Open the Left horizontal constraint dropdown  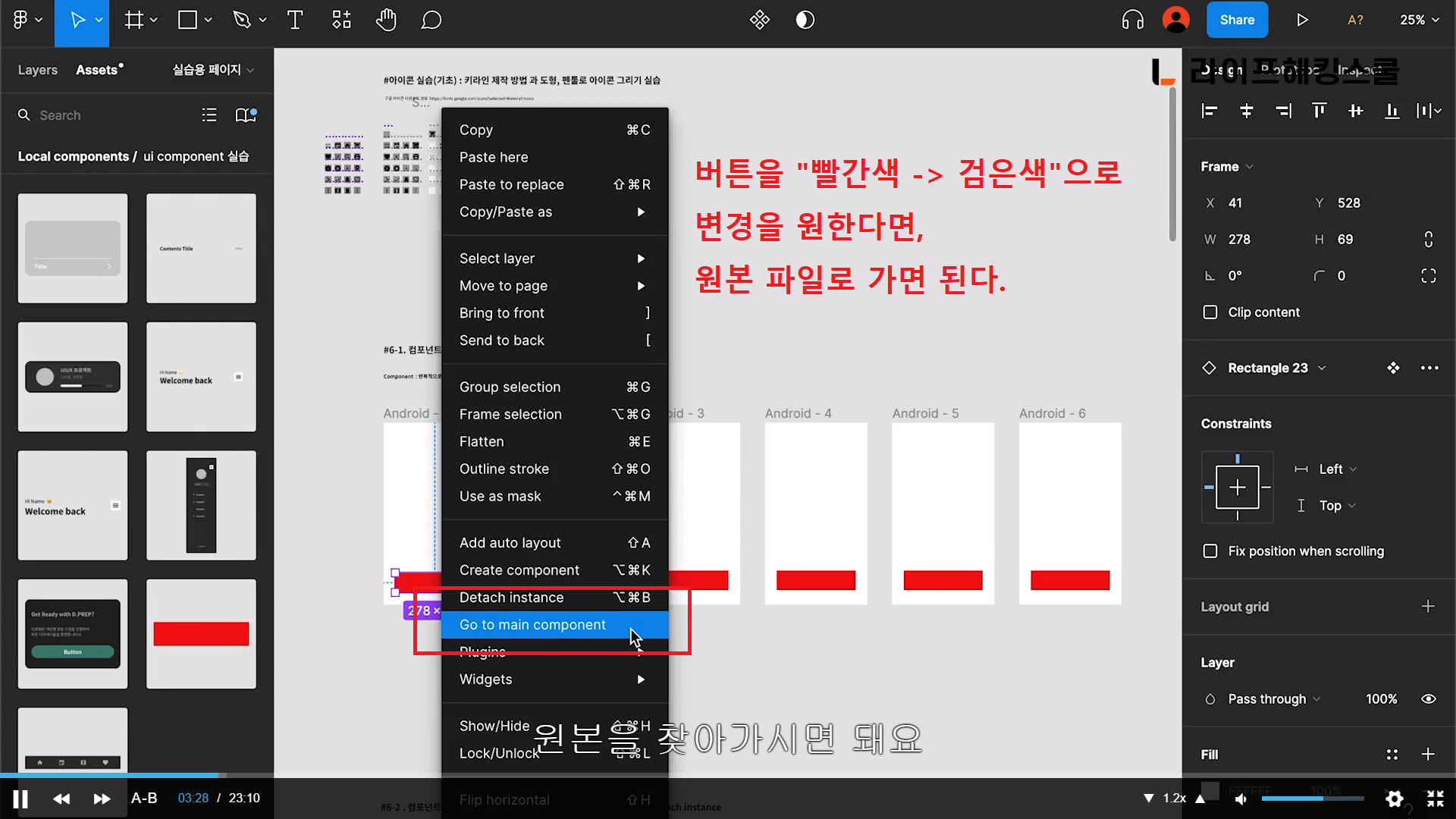pyautogui.click(x=1336, y=469)
